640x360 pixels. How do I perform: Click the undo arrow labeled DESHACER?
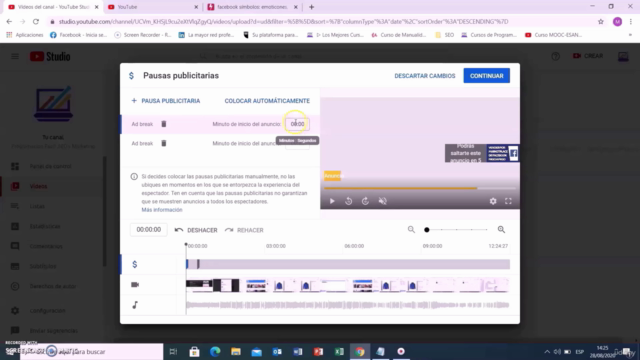196,230
